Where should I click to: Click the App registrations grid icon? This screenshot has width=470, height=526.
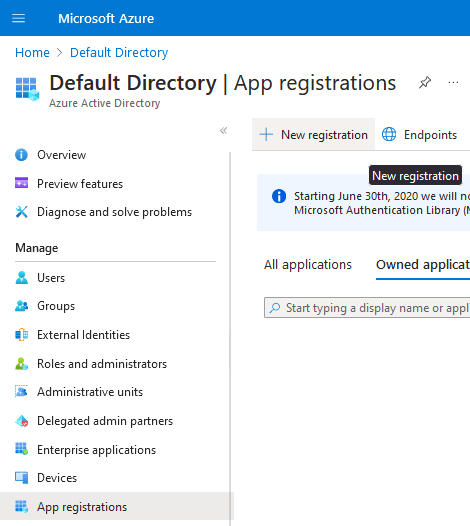point(21,507)
